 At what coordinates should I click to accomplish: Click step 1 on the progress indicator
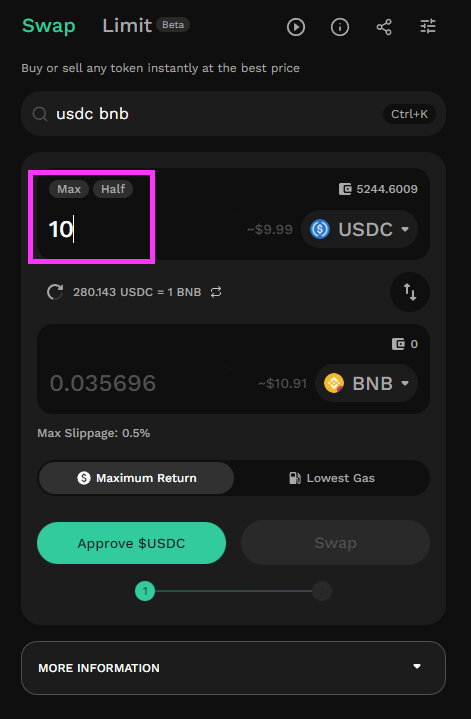[145, 591]
